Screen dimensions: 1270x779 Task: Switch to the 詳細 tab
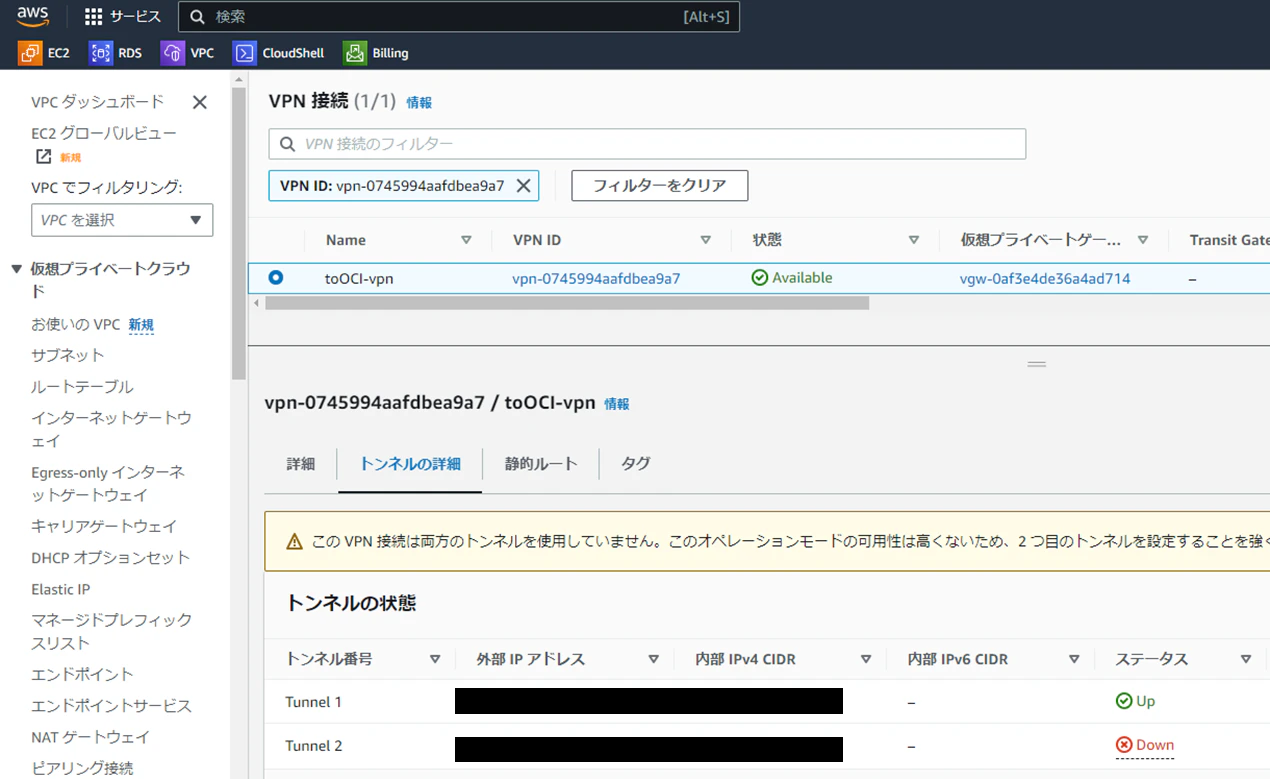pos(301,463)
